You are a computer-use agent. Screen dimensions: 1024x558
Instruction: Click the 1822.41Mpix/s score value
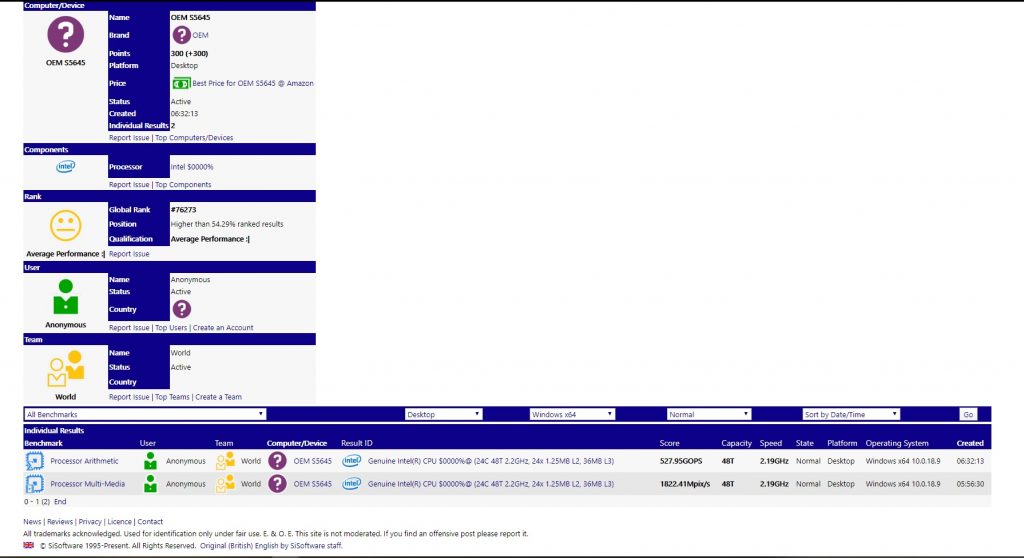point(685,484)
